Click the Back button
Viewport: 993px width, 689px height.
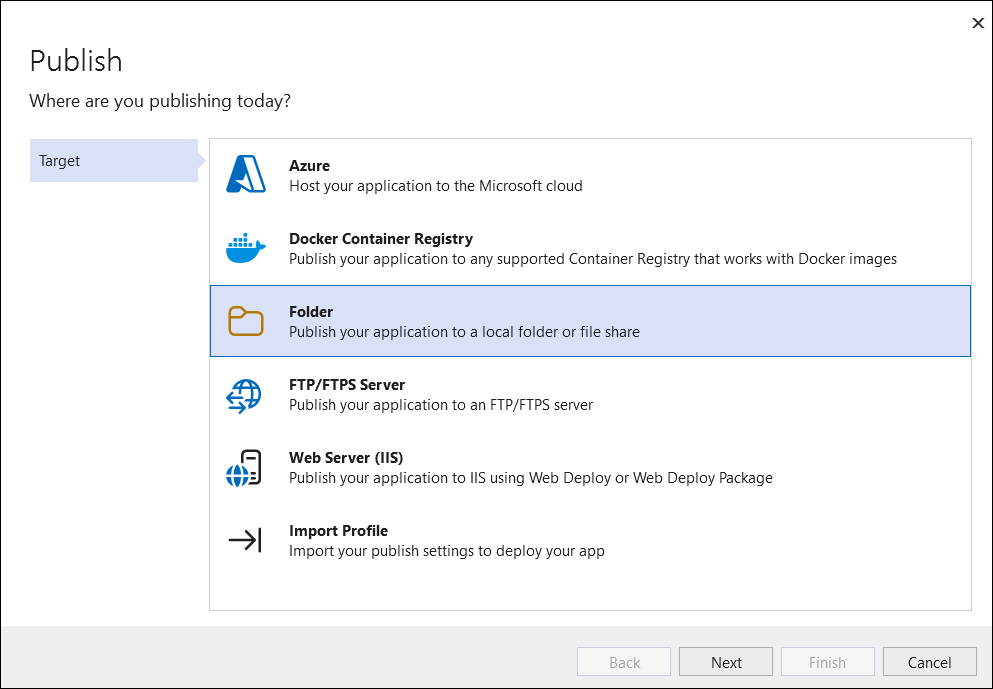[x=624, y=662]
